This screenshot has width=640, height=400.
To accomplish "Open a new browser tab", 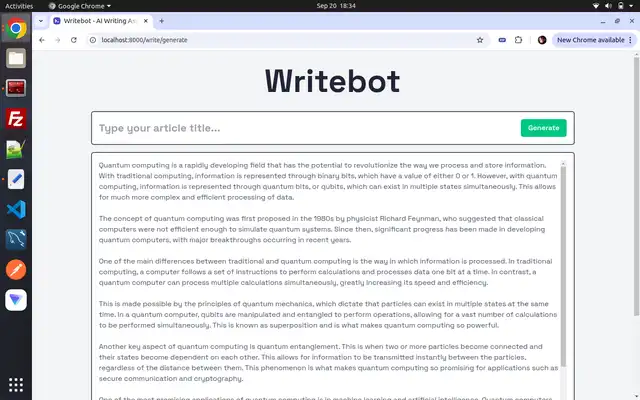I will (x=162, y=21).
